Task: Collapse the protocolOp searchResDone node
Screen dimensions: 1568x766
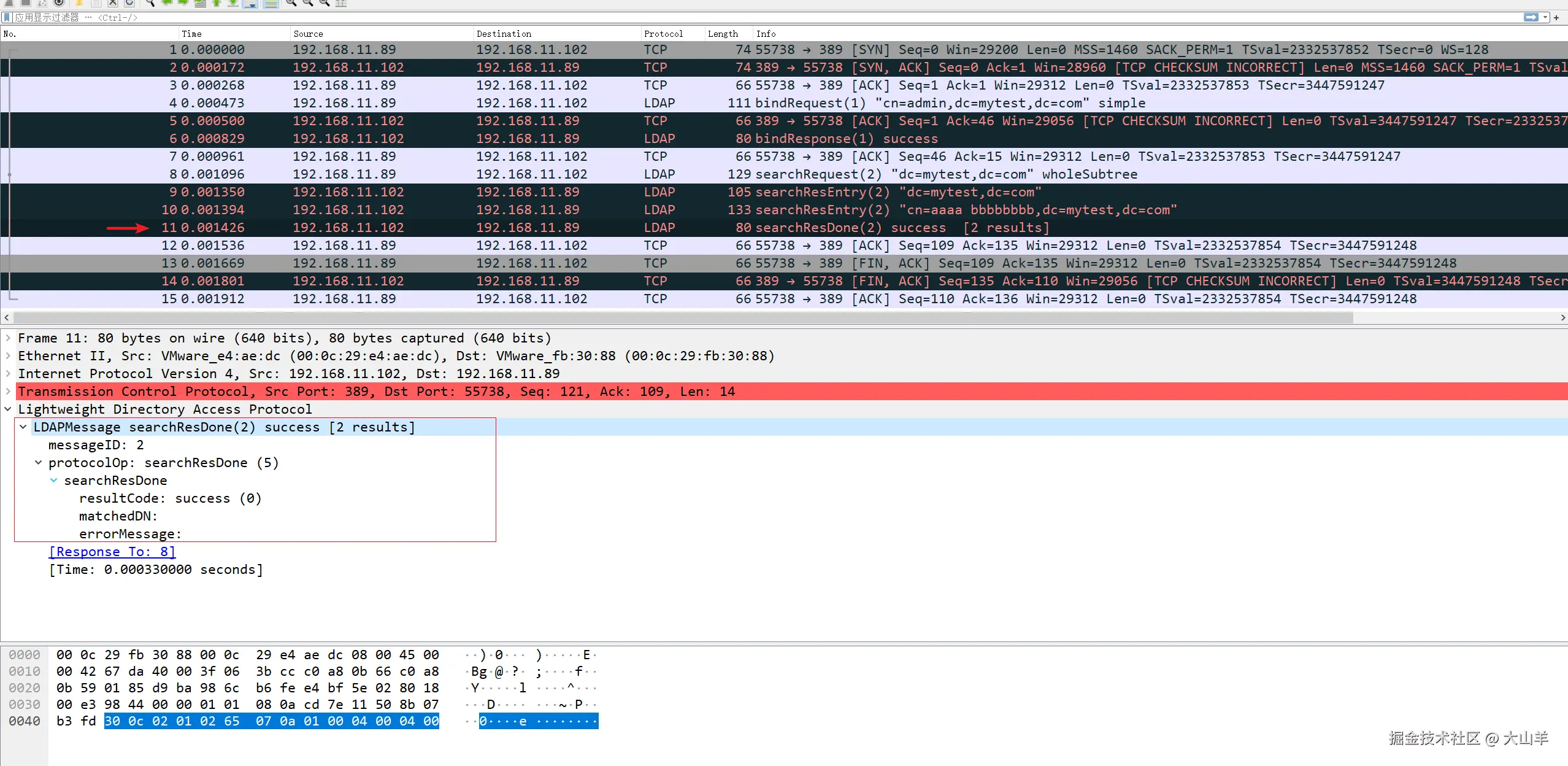Action: pos(39,463)
